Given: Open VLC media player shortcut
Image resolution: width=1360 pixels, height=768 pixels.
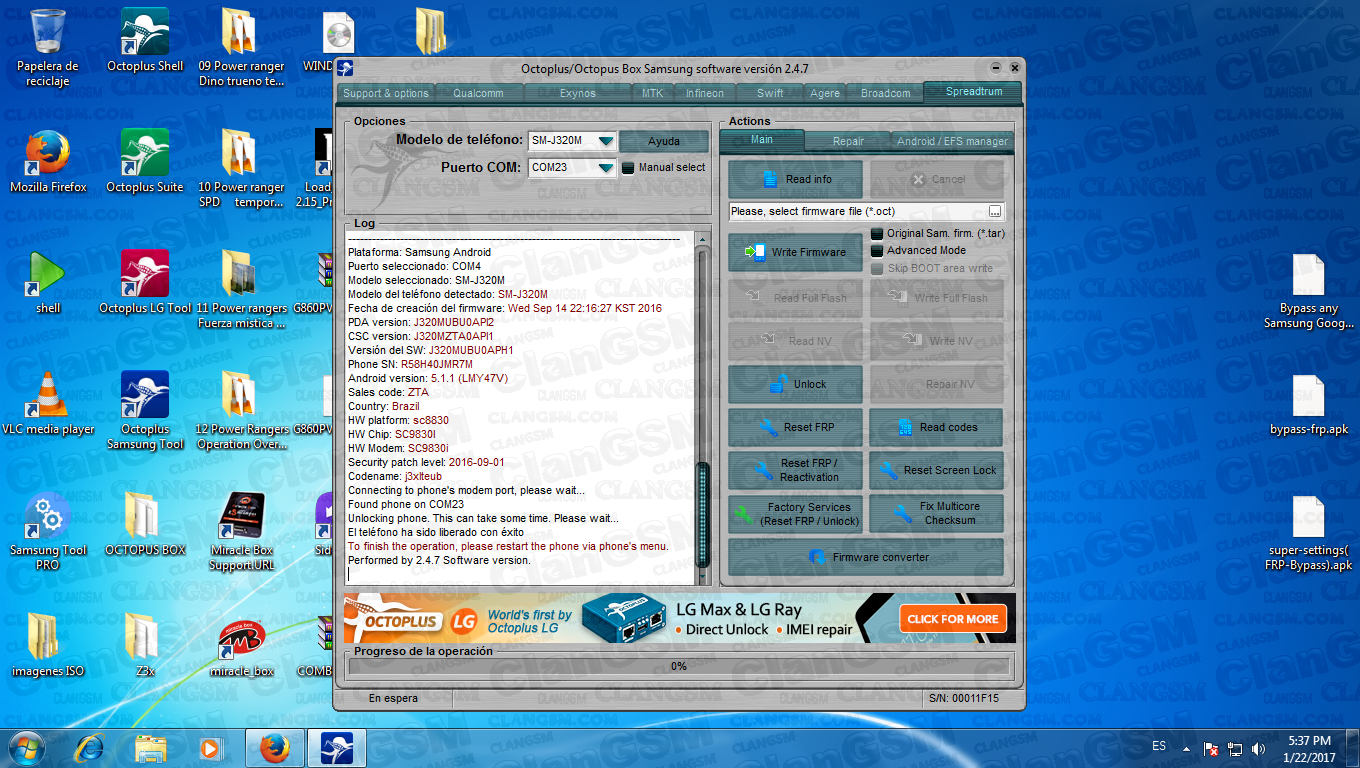Looking at the screenshot, I should [x=47, y=403].
